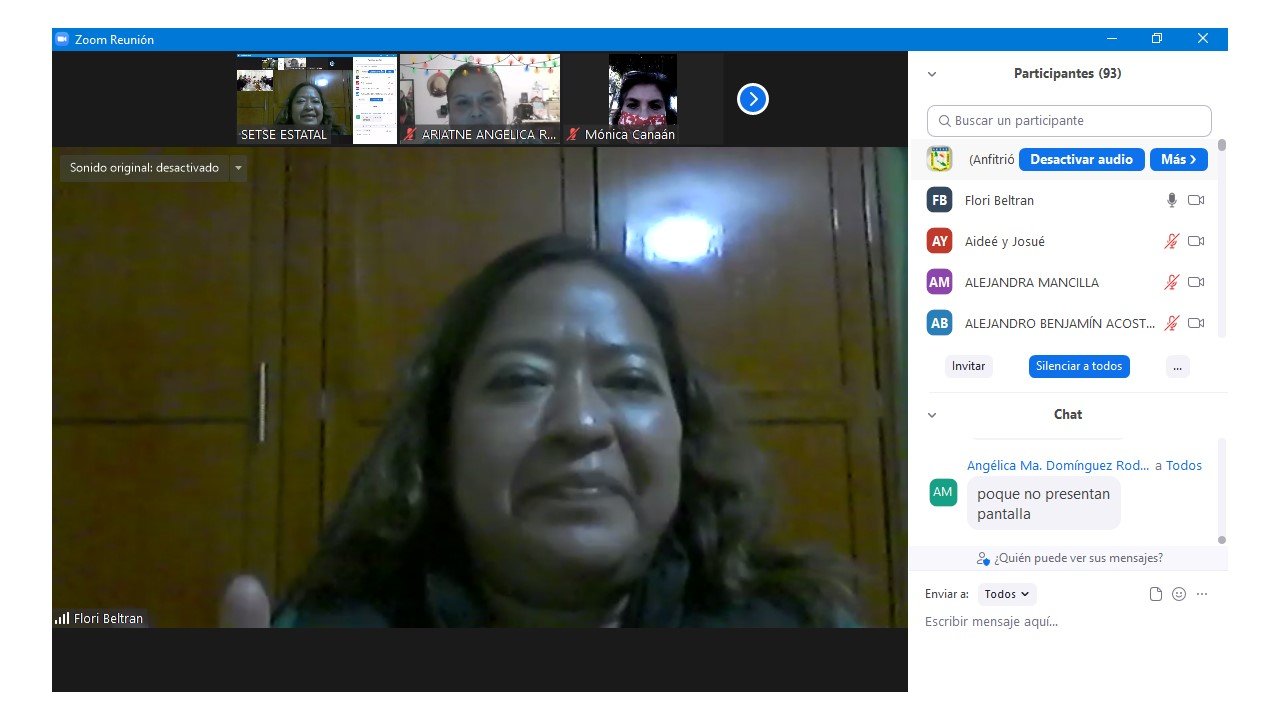
Task: Click the Flori Beltran name in participant list
Action: tap(999, 200)
